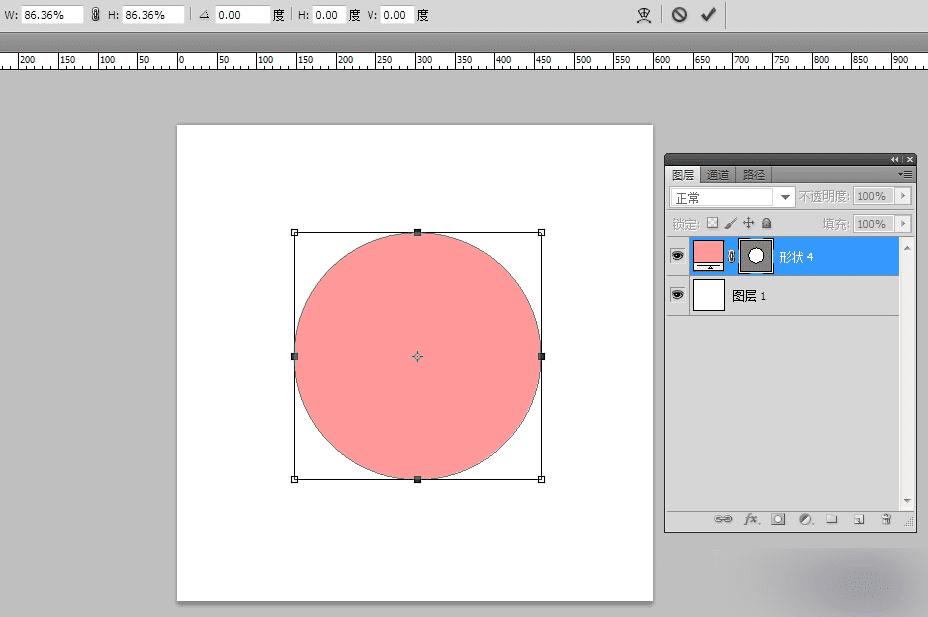This screenshot has width=928, height=617.
Task: Switch to the 通道 tab
Action: [x=718, y=174]
